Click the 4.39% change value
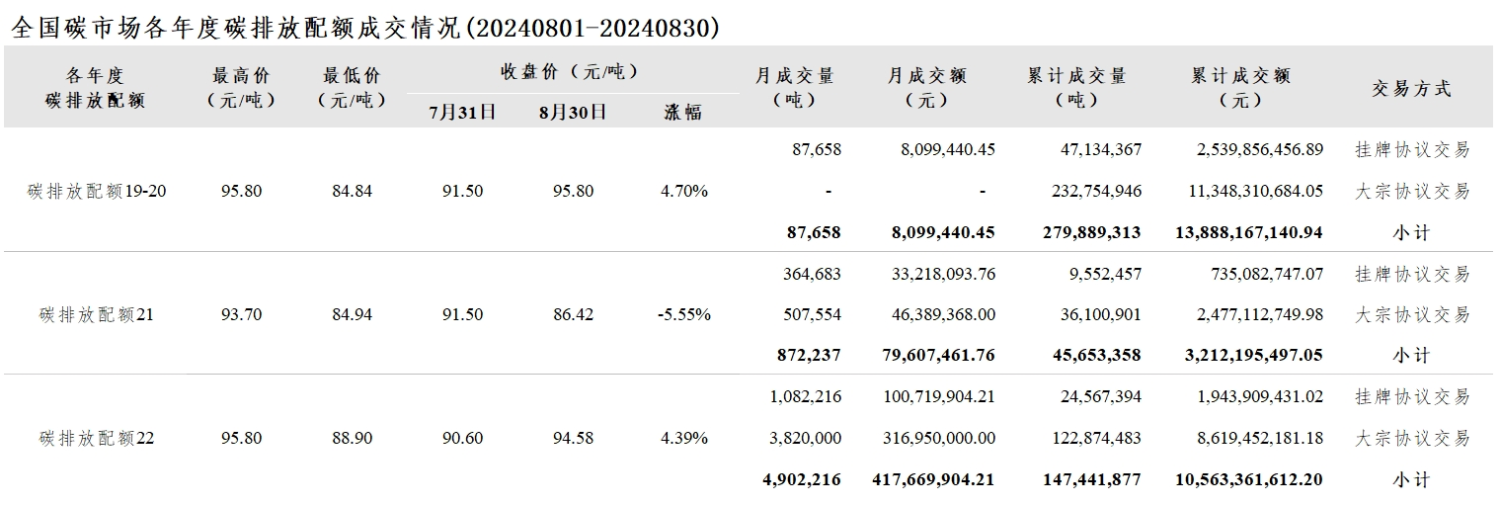 click(684, 438)
